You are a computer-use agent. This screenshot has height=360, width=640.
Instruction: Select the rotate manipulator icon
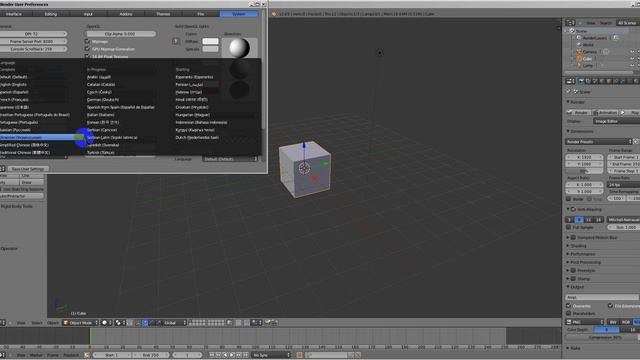[x=152, y=322]
